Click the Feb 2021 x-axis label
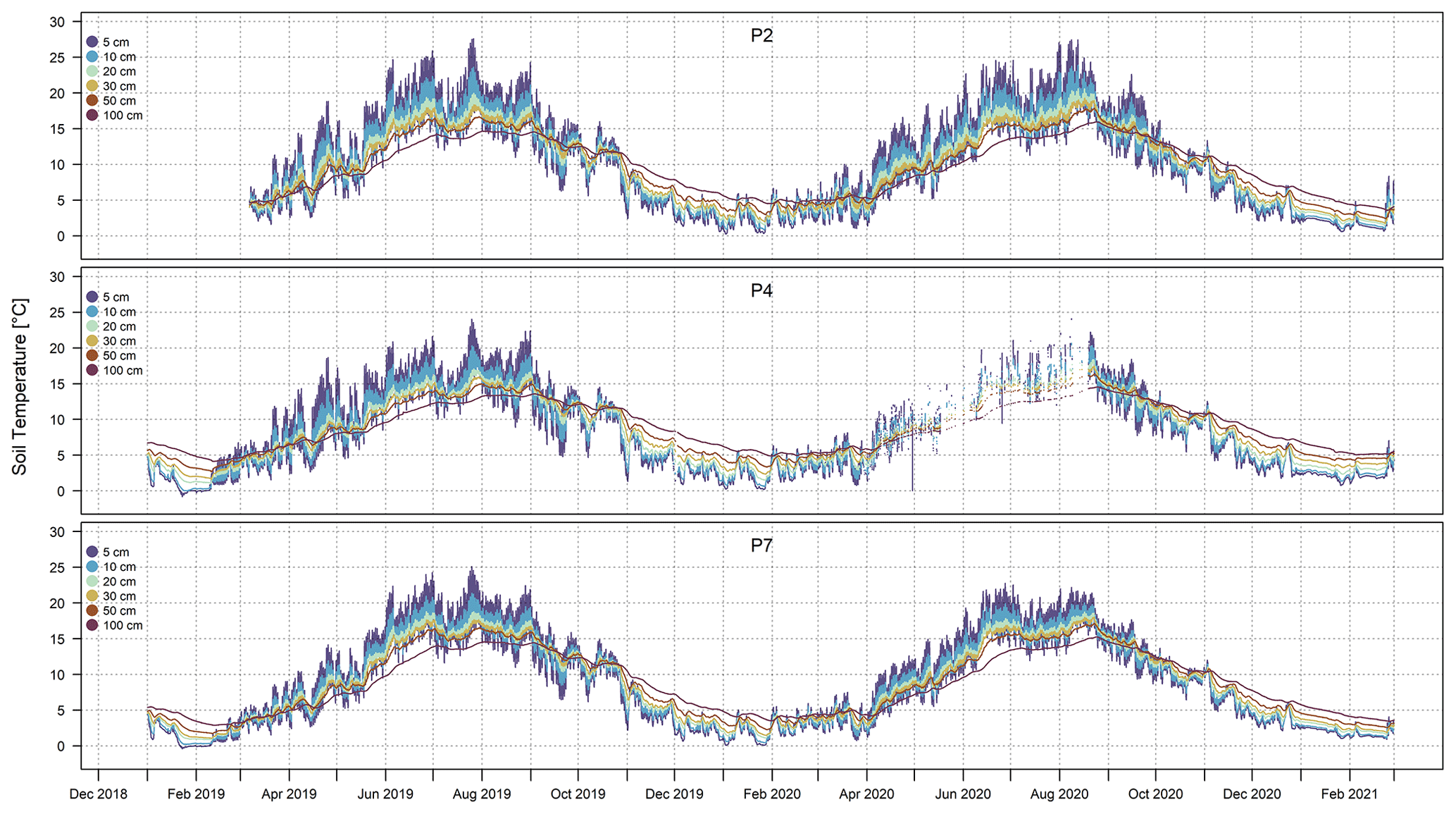The width and height of the screenshot is (1456, 814). [x=1349, y=794]
